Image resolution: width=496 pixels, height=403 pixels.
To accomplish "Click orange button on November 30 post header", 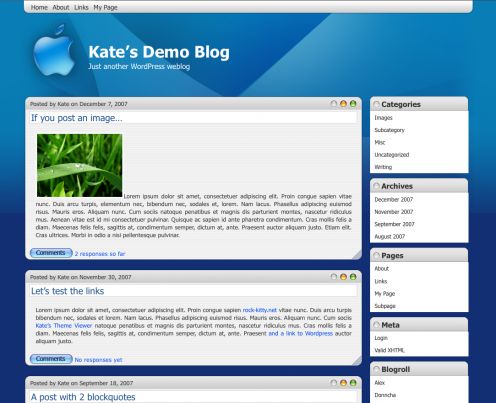I will (343, 277).
